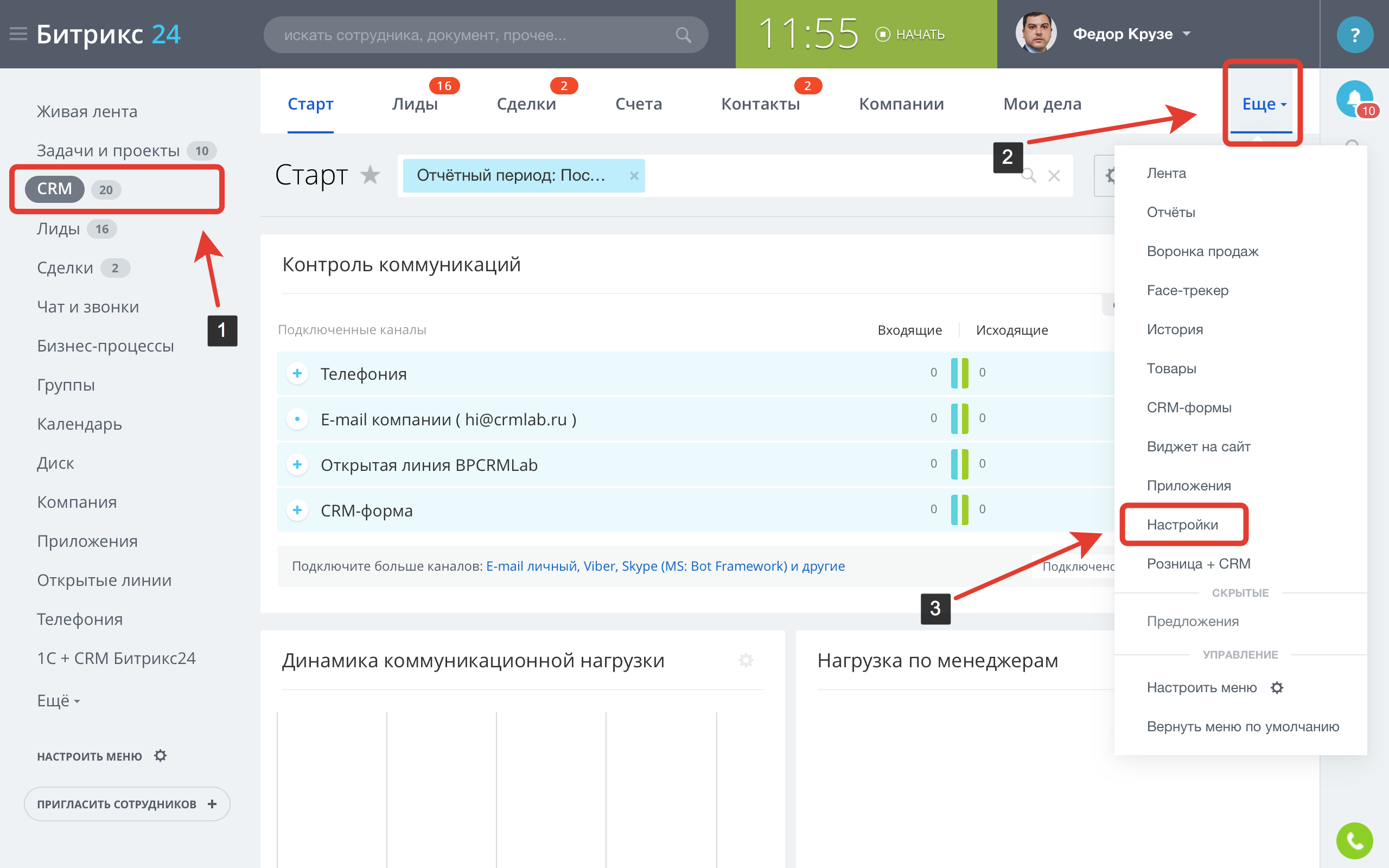Viewport: 1389px width, 868px height.
Task: Expand the CRM-форма channel plus icon
Action: [x=297, y=510]
